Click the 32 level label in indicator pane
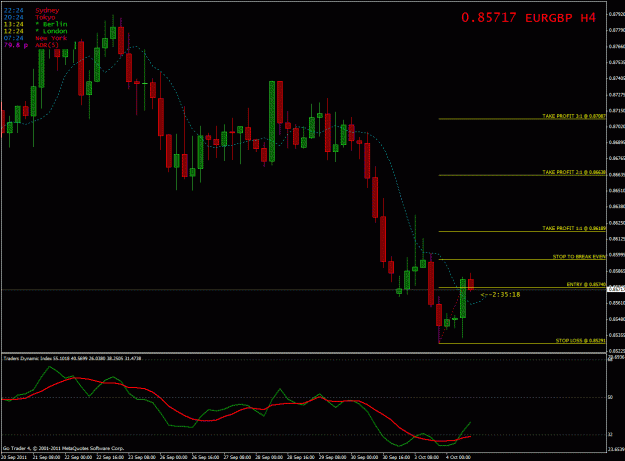The width and height of the screenshot is (625, 461). (x=611, y=434)
